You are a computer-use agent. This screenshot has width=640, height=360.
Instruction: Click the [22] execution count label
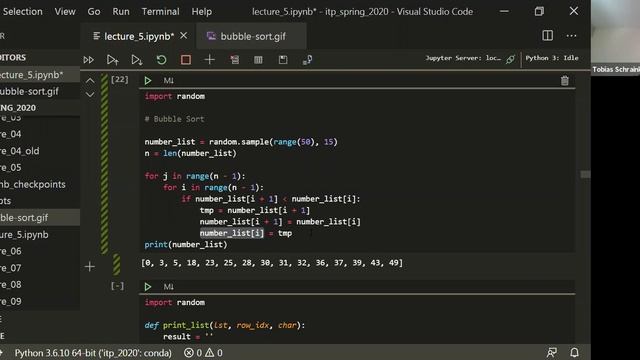[120, 79]
